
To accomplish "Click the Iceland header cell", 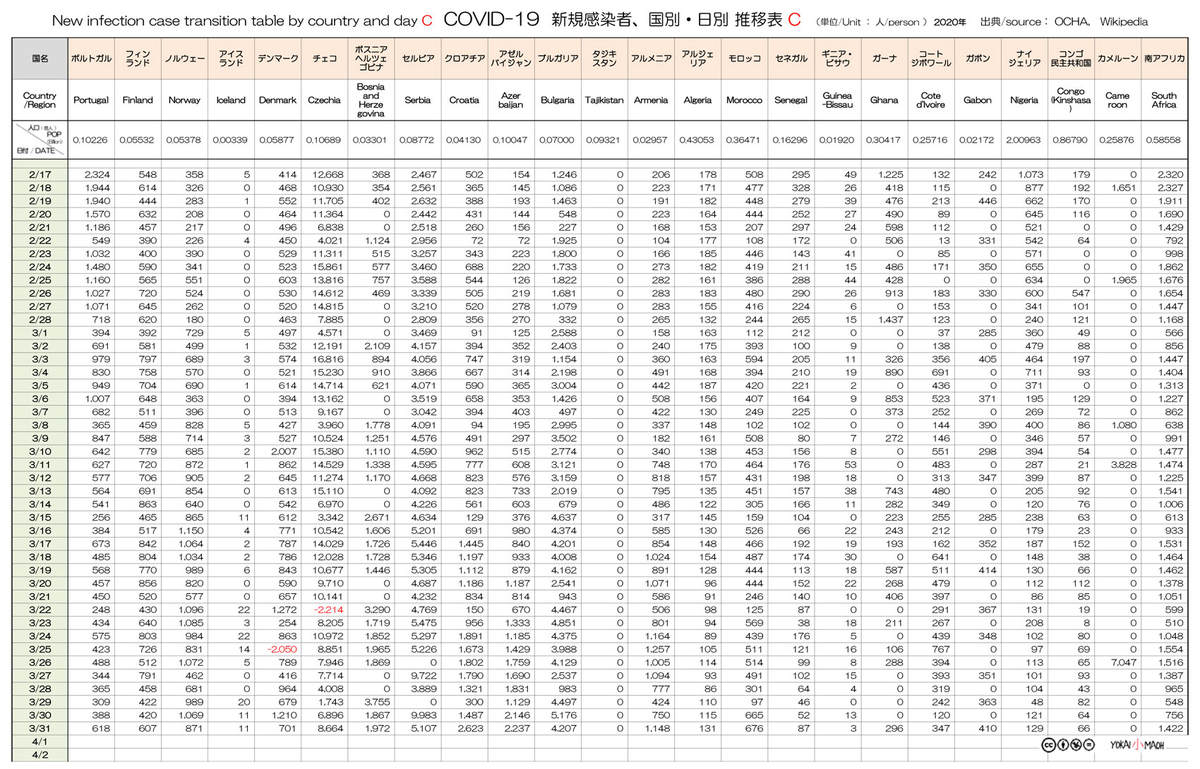I will 230,100.
